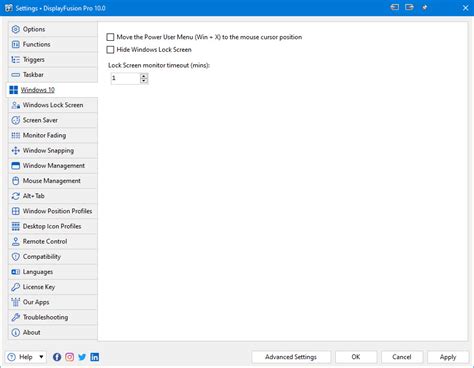Screen dimensions: 474x368
Task: Open the LinkedIn link icon
Action: pos(95,357)
